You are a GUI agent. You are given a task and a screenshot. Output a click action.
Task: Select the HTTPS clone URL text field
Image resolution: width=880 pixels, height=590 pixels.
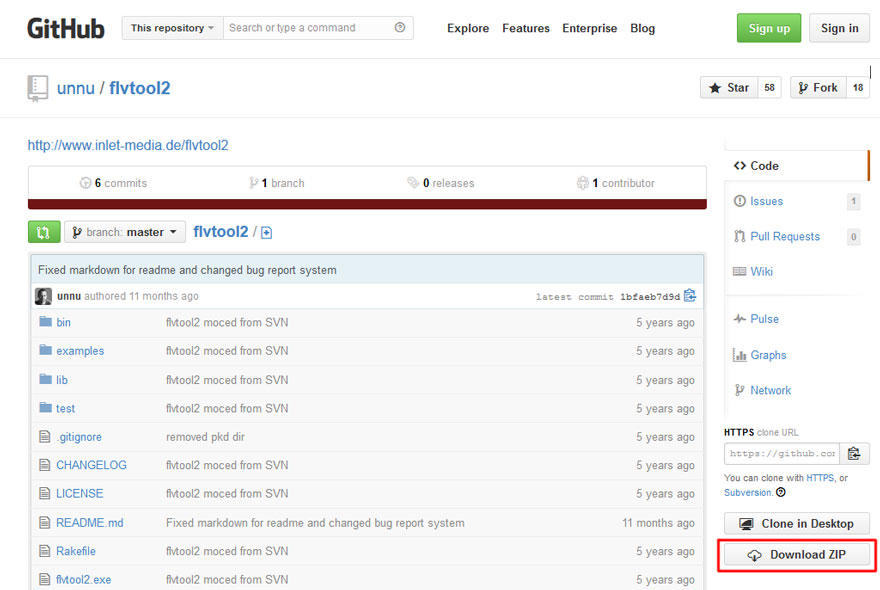(782, 454)
